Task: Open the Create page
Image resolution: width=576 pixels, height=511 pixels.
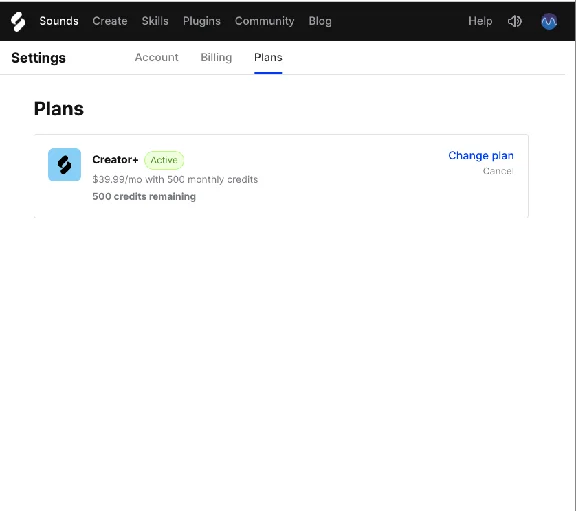Action: click(x=110, y=21)
